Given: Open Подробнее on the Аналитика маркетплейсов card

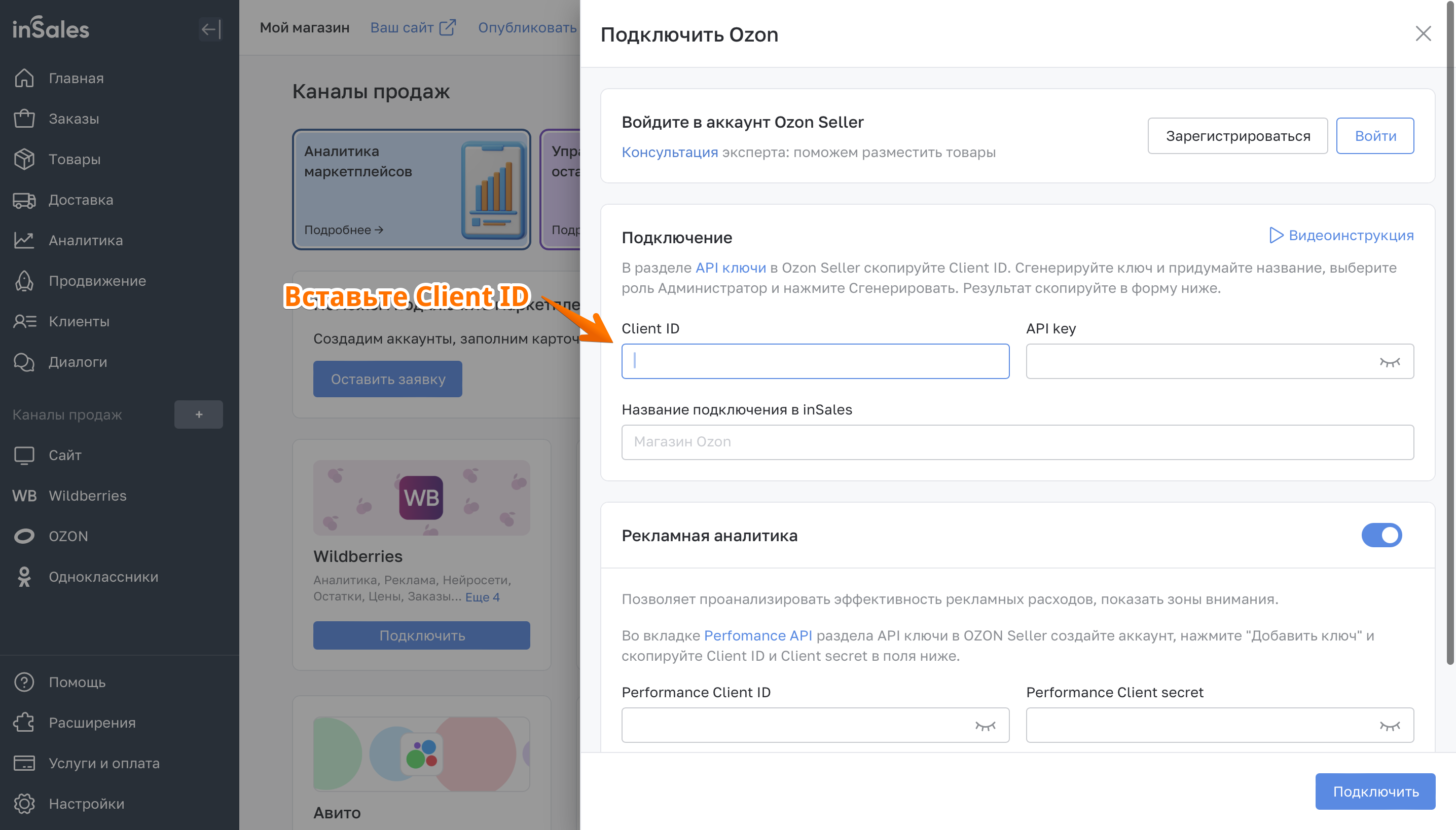Looking at the screenshot, I should click(343, 230).
